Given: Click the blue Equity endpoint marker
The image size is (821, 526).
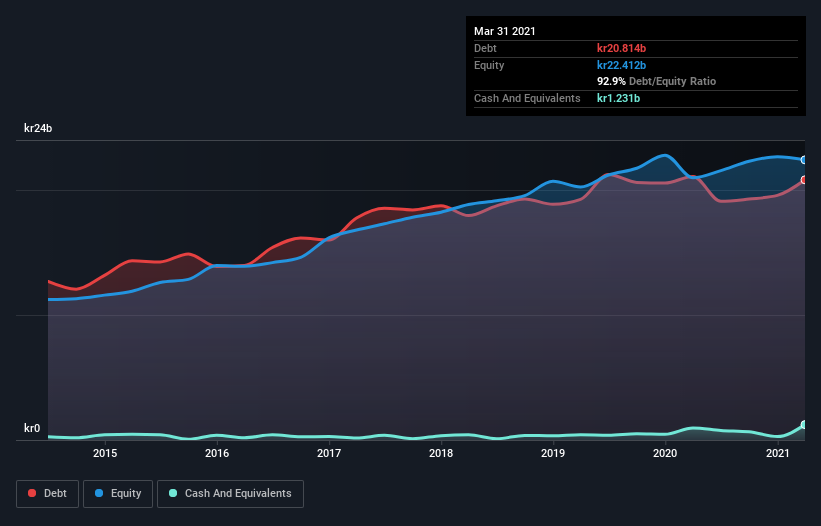Looking at the screenshot, I should click(x=804, y=160).
